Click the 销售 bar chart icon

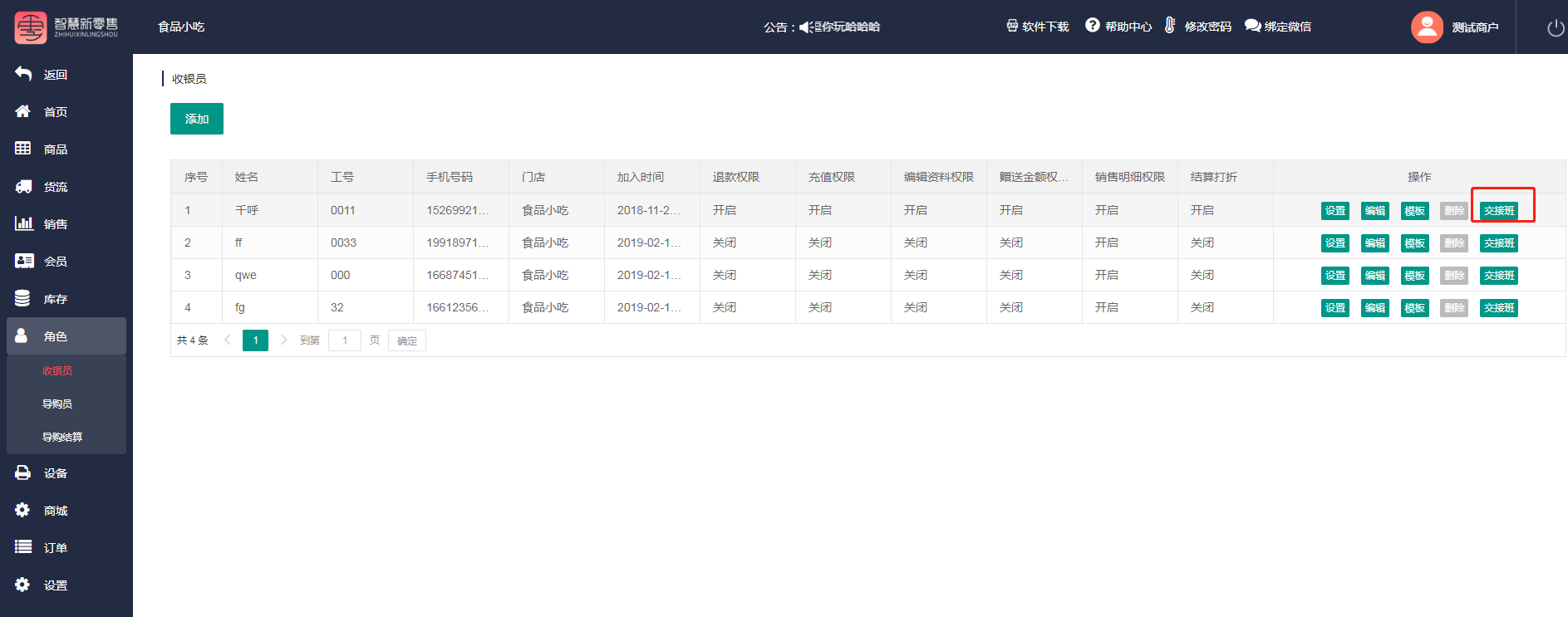(x=23, y=223)
